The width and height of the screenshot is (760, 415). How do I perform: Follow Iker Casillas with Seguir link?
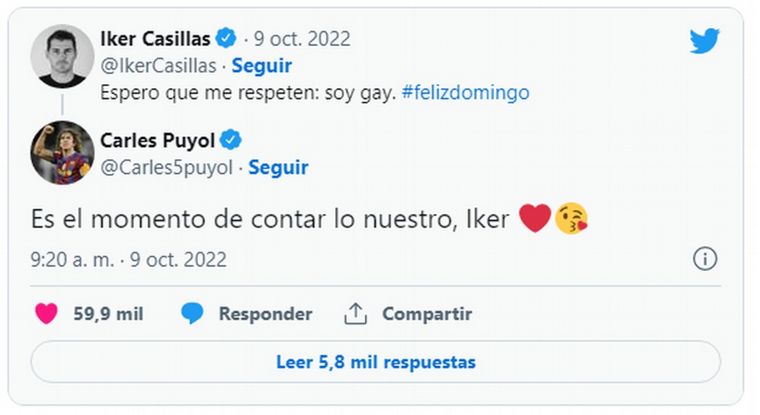tap(262, 66)
